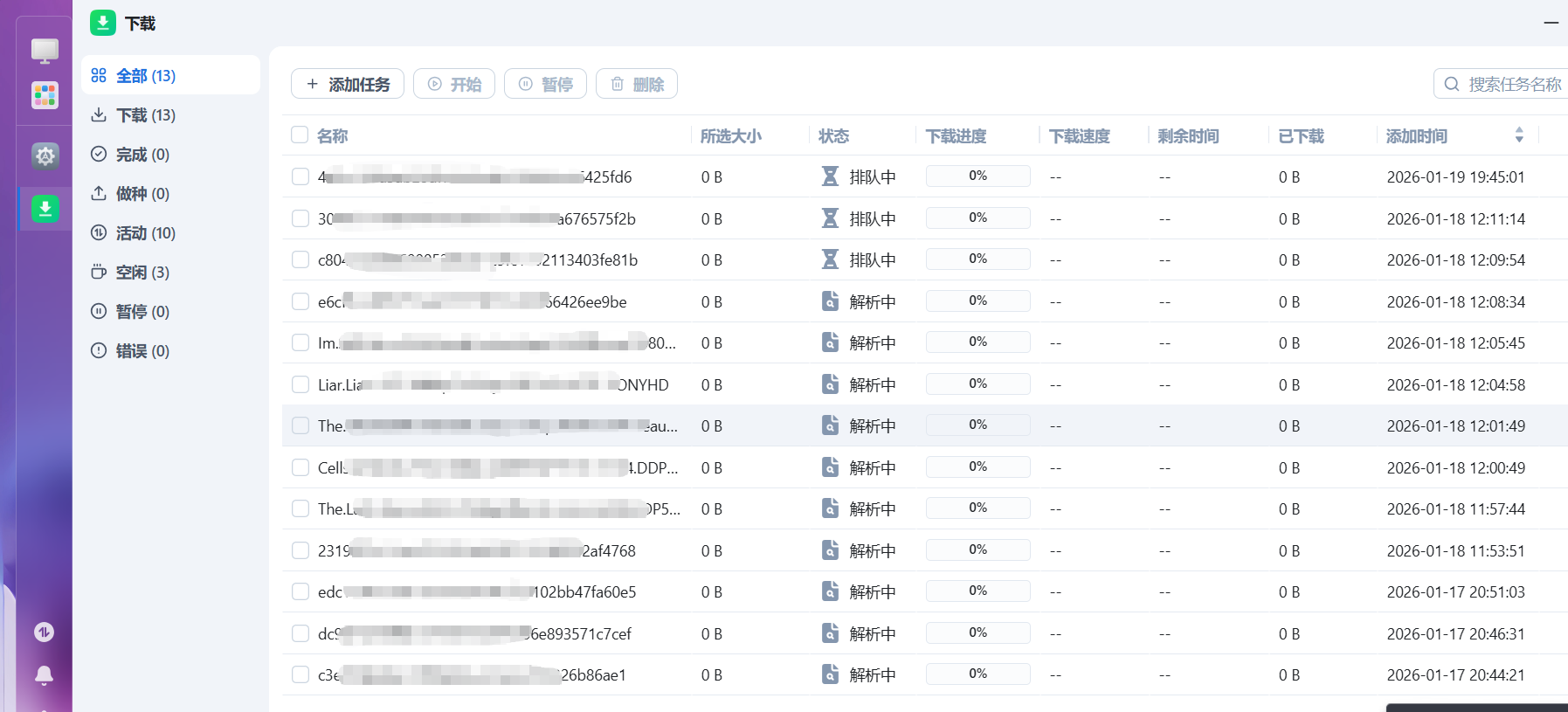Select timestamp 2026-01-18 12:05:45

(1456, 342)
